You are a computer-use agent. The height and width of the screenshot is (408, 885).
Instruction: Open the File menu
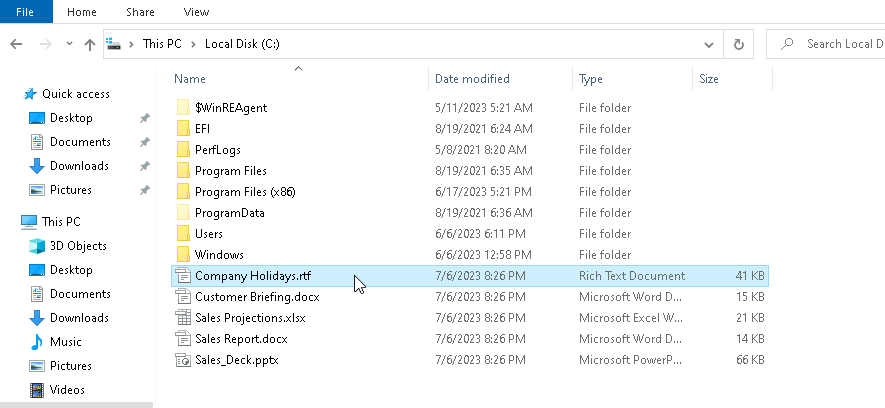26,12
